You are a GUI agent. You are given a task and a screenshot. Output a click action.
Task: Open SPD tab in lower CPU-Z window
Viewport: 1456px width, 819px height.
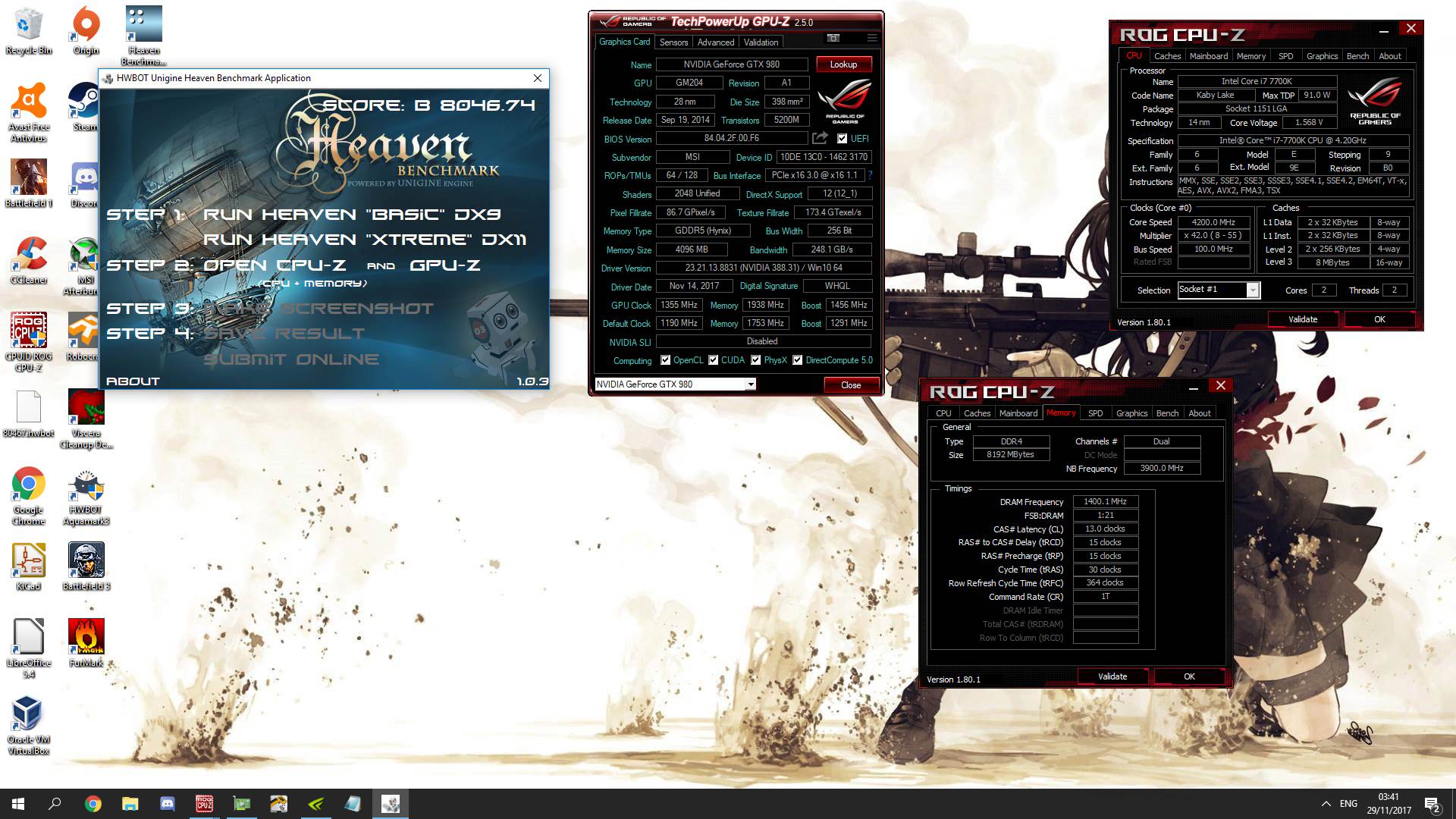(x=1096, y=413)
